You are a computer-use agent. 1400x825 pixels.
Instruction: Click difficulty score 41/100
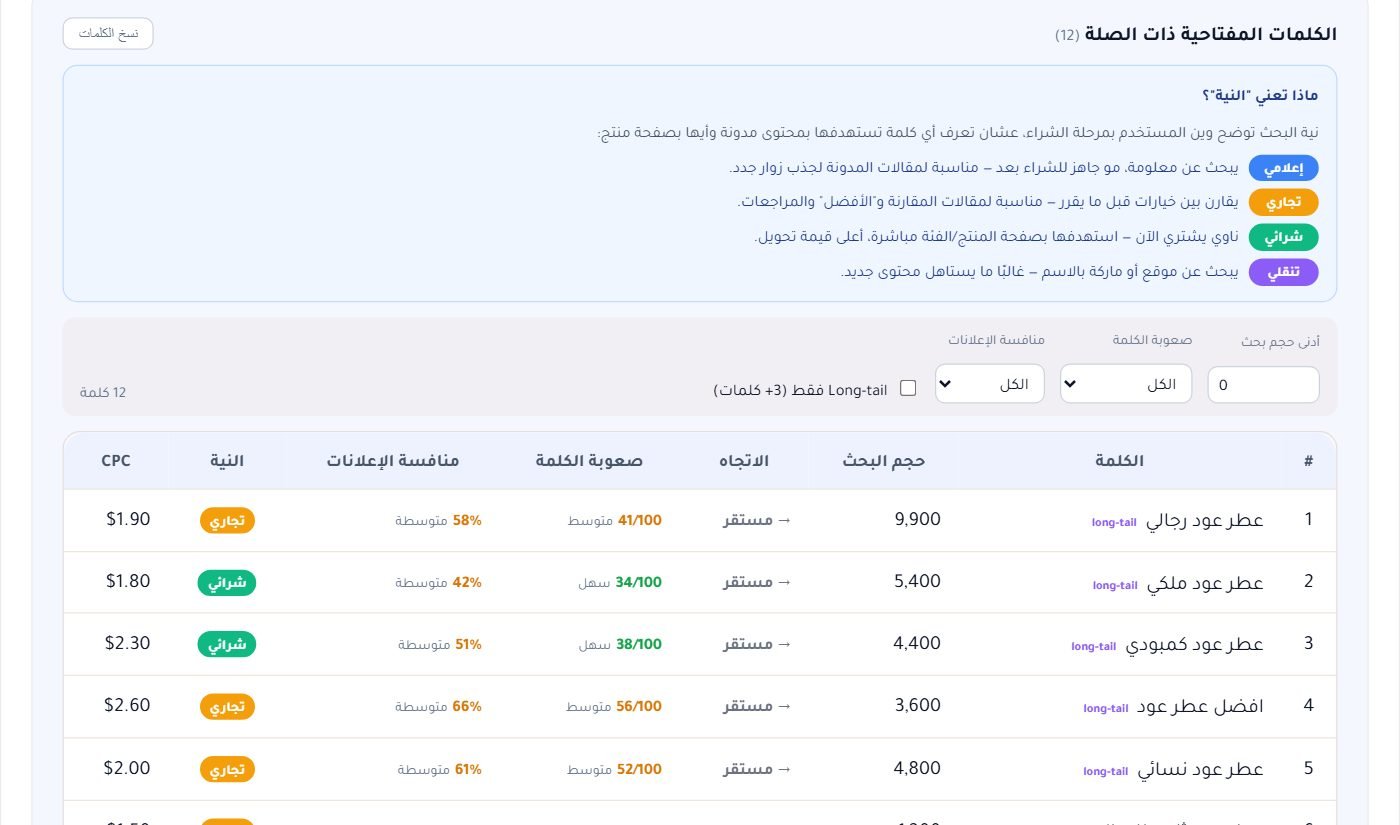[640, 521]
